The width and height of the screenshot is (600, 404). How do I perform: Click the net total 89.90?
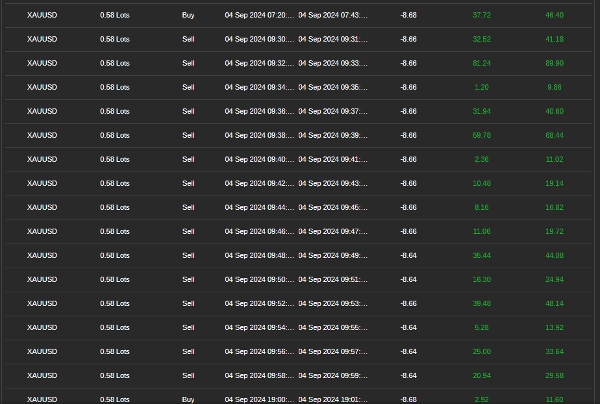point(554,63)
